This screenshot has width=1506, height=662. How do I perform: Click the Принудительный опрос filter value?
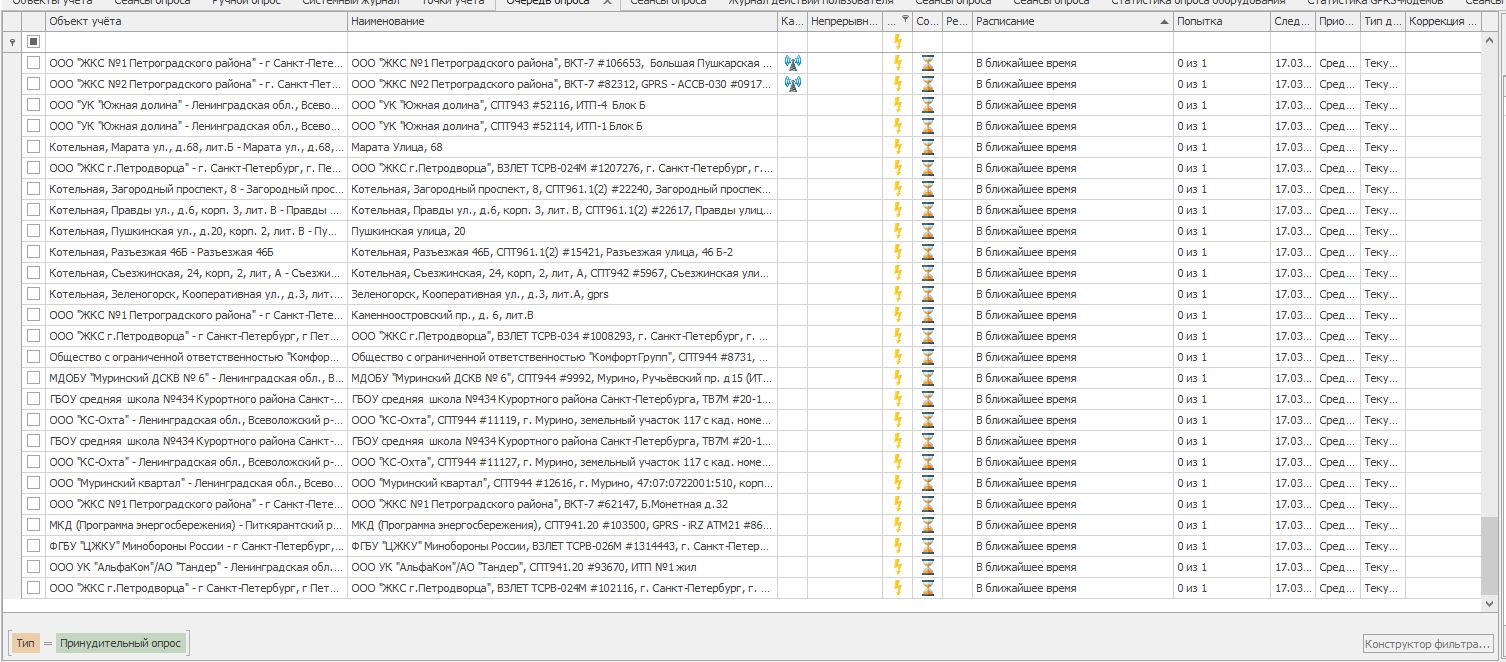click(121, 643)
